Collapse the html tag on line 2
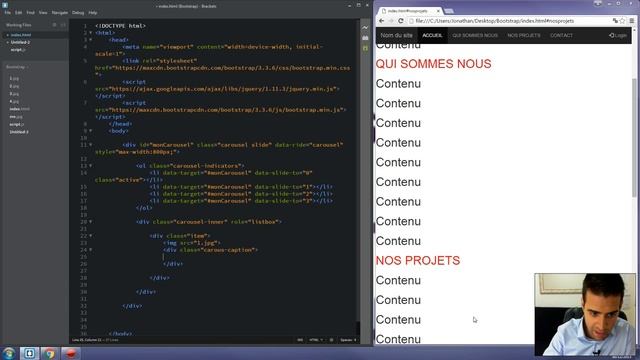 [x=91, y=33]
